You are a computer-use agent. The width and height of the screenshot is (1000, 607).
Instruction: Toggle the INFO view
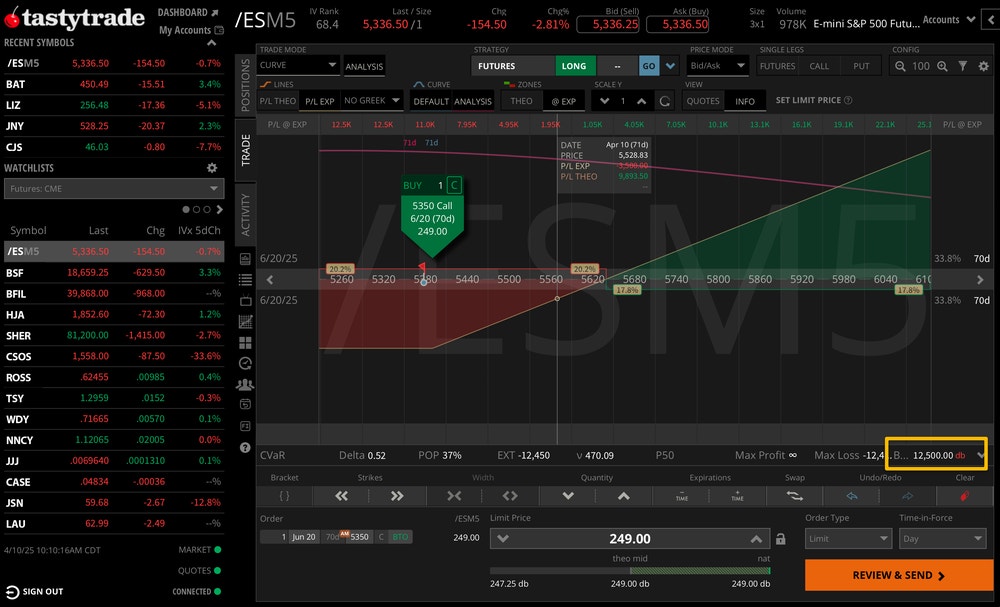[744, 101]
